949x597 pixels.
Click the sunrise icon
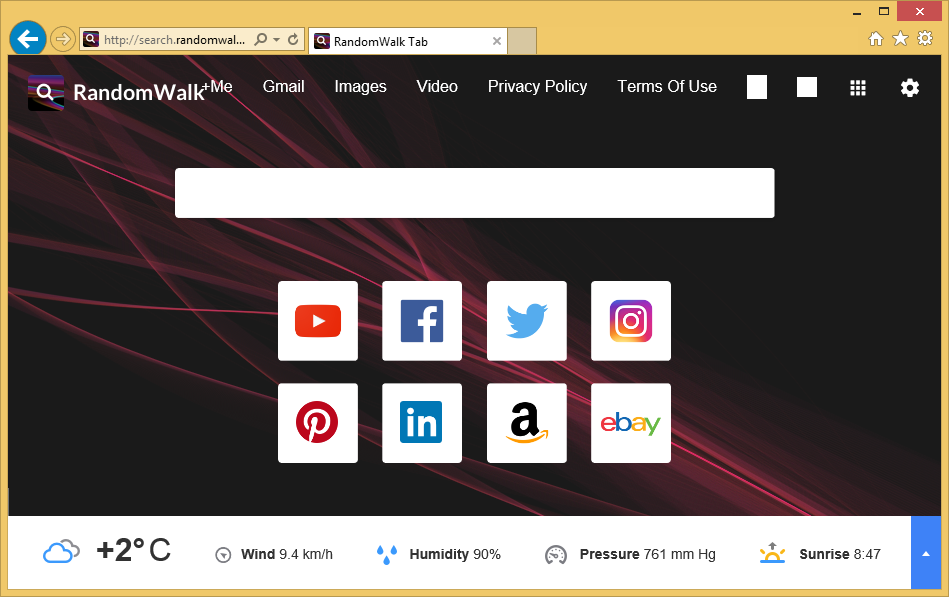pos(772,553)
